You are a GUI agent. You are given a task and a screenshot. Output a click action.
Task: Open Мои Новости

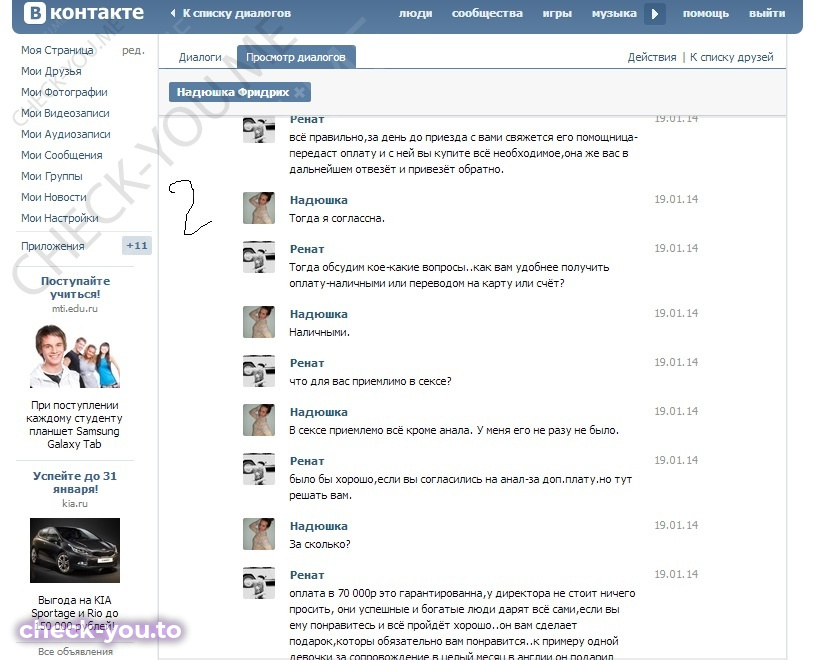(x=54, y=197)
